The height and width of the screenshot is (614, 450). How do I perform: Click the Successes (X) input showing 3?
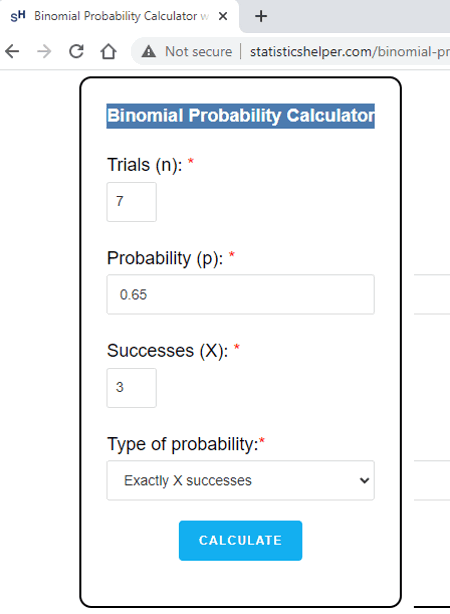tap(132, 388)
